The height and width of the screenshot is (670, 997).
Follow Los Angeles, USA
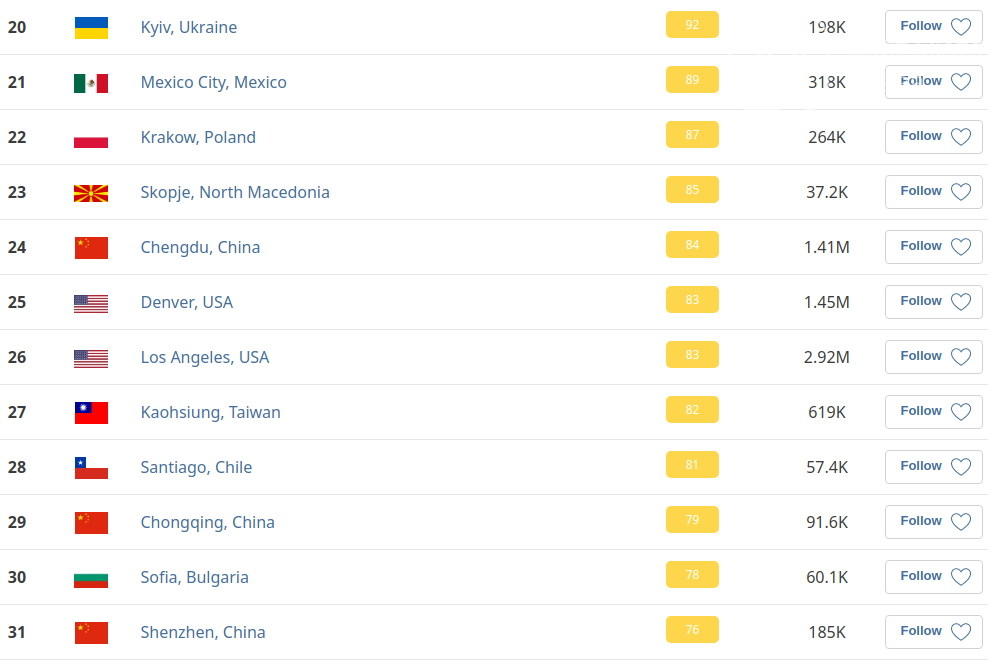click(933, 357)
